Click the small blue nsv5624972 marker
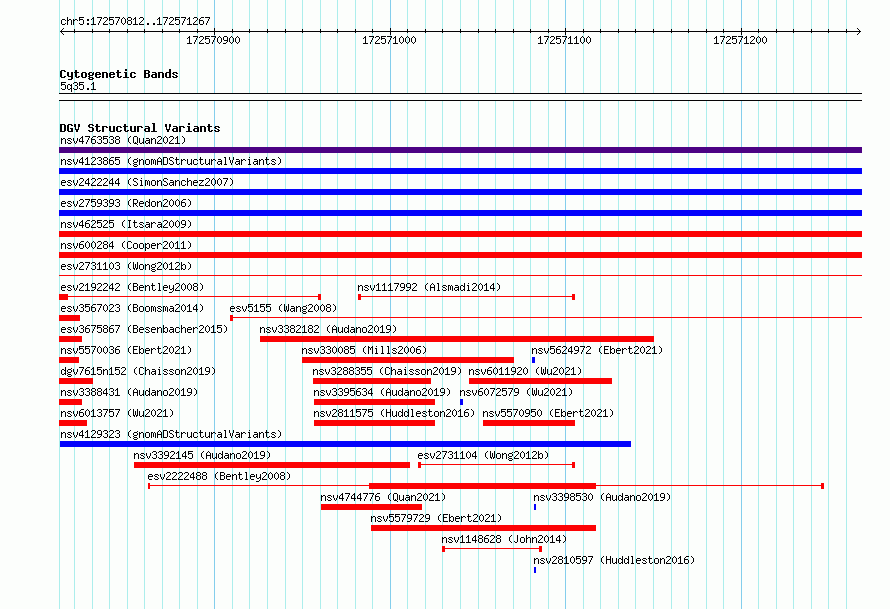 (x=534, y=360)
